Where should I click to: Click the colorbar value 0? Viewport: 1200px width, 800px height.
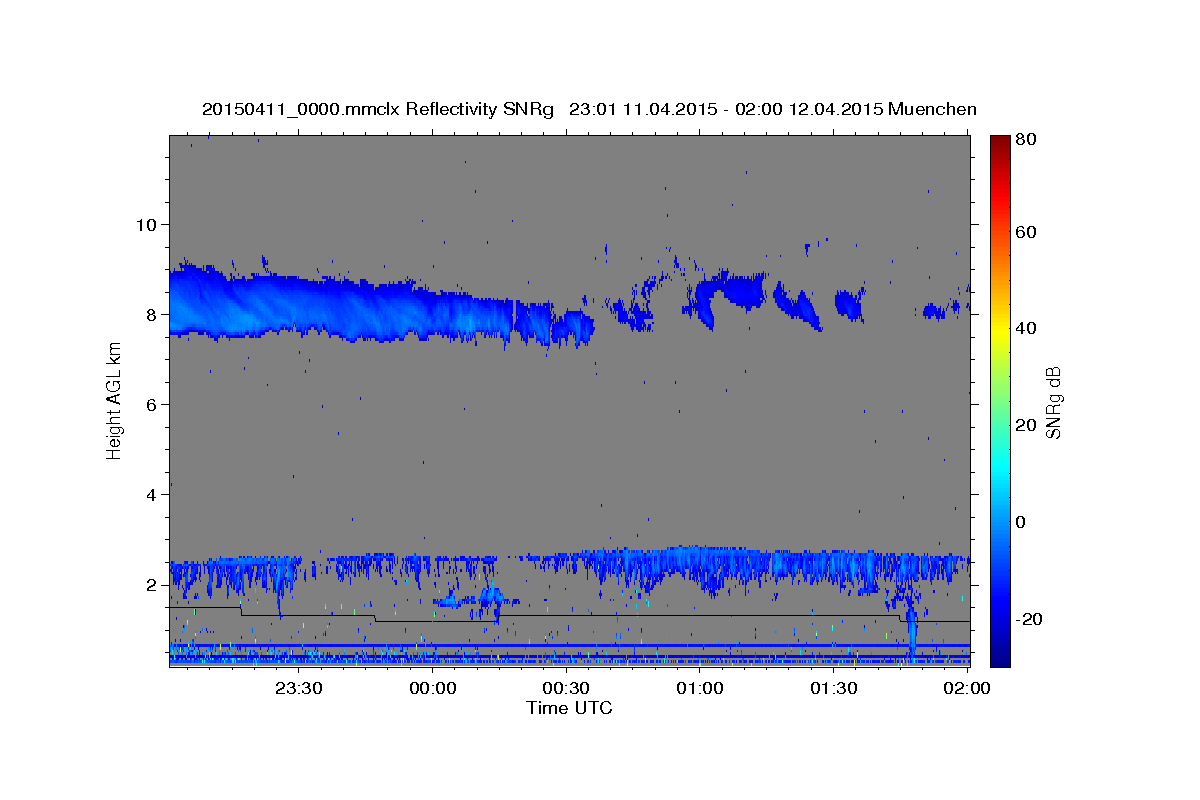pos(1021,522)
